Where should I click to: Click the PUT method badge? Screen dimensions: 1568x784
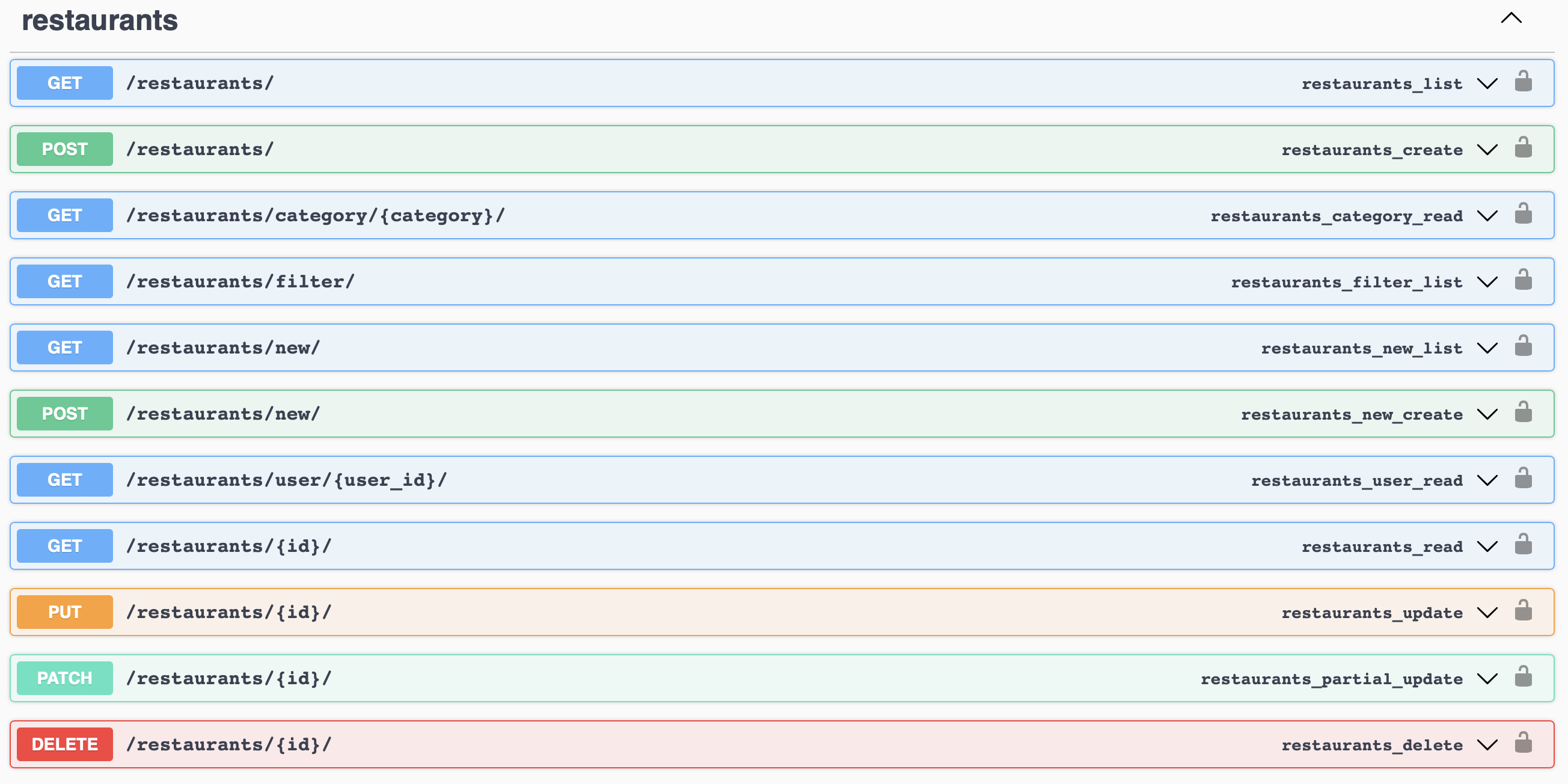tap(64, 611)
